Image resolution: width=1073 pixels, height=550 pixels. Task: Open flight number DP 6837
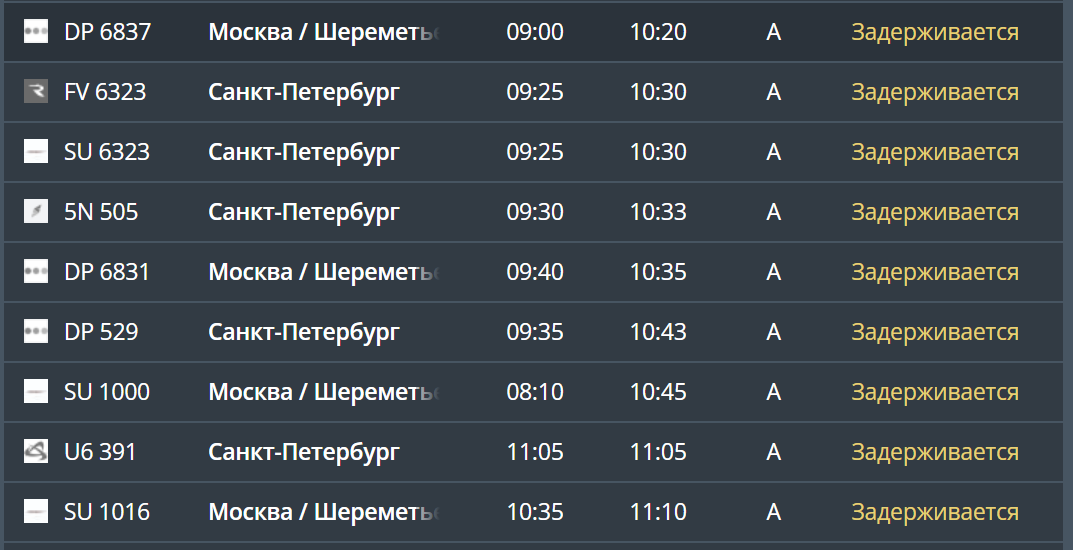pyautogui.click(x=107, y=32)
